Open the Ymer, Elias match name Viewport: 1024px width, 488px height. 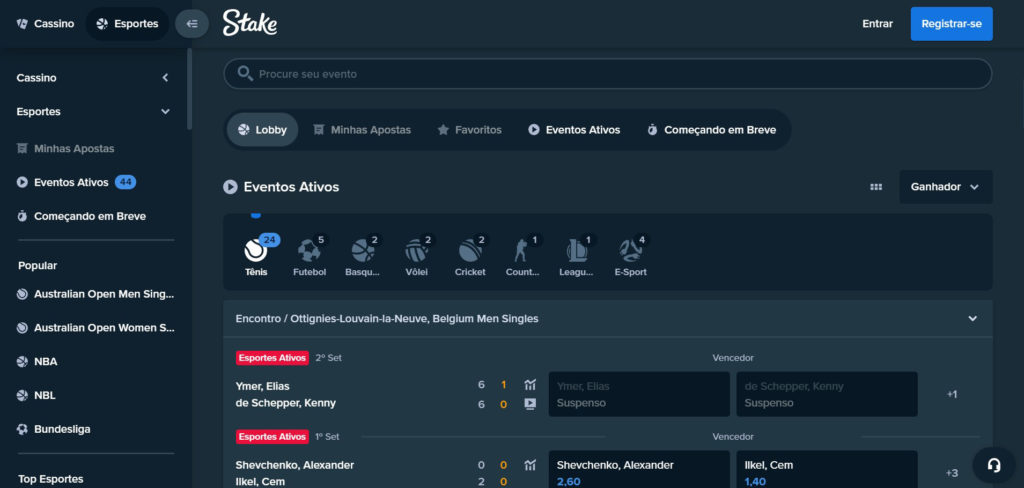tap(263, 386)
